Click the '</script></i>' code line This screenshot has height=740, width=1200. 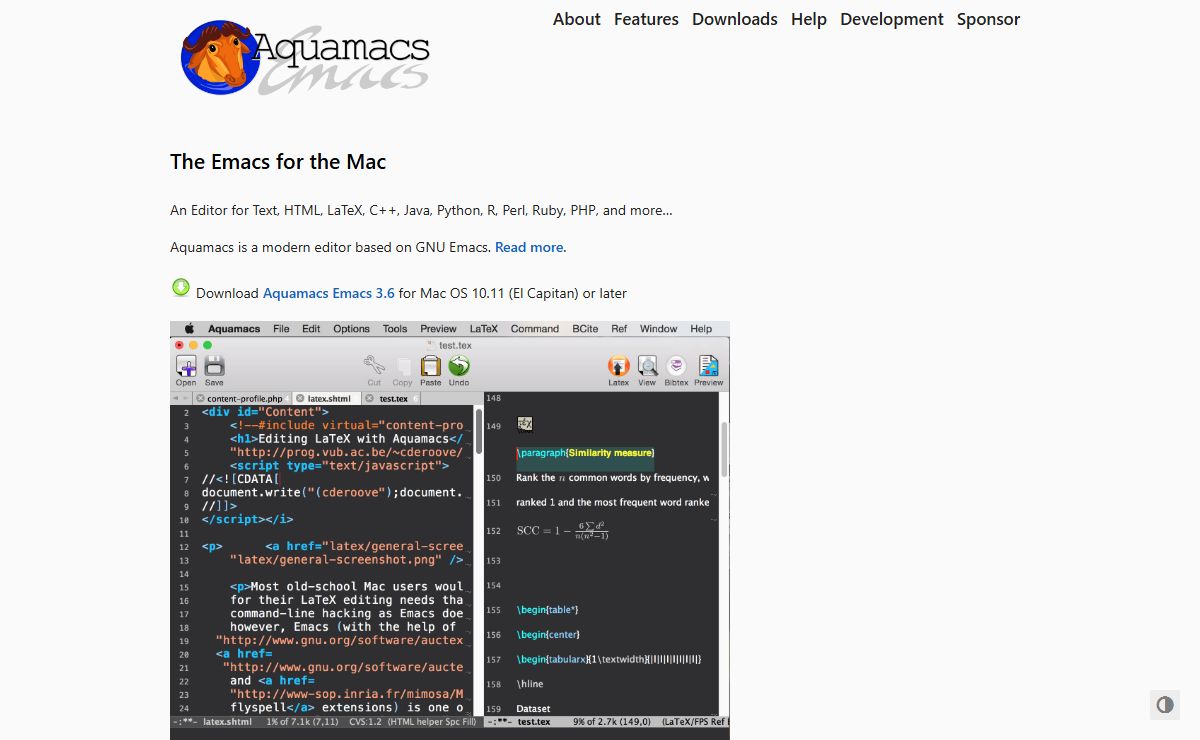click(x=247, y=519)
